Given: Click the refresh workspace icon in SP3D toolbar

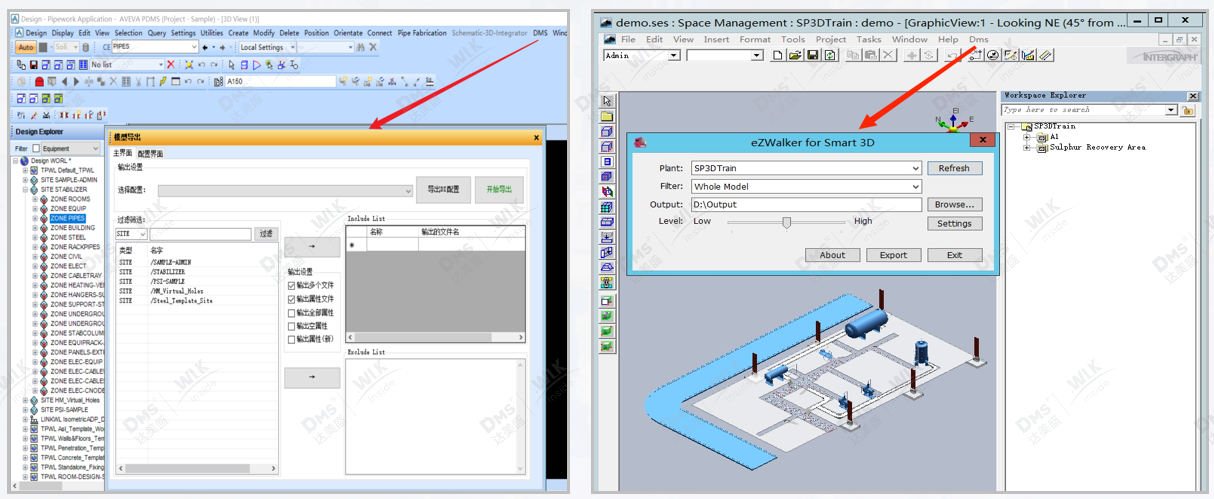Looking at the screenshot, I should point(829,55).
